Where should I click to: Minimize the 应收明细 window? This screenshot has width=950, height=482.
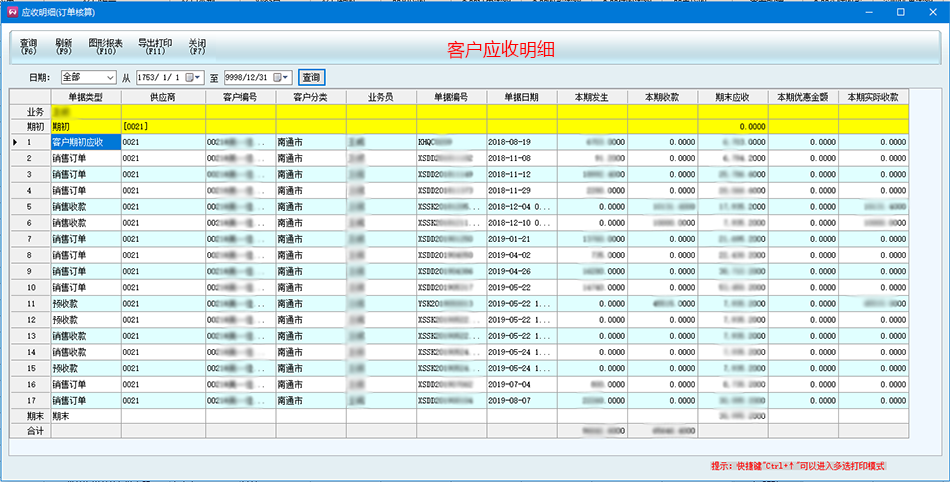pyautogui.click(x=869, y=12)
